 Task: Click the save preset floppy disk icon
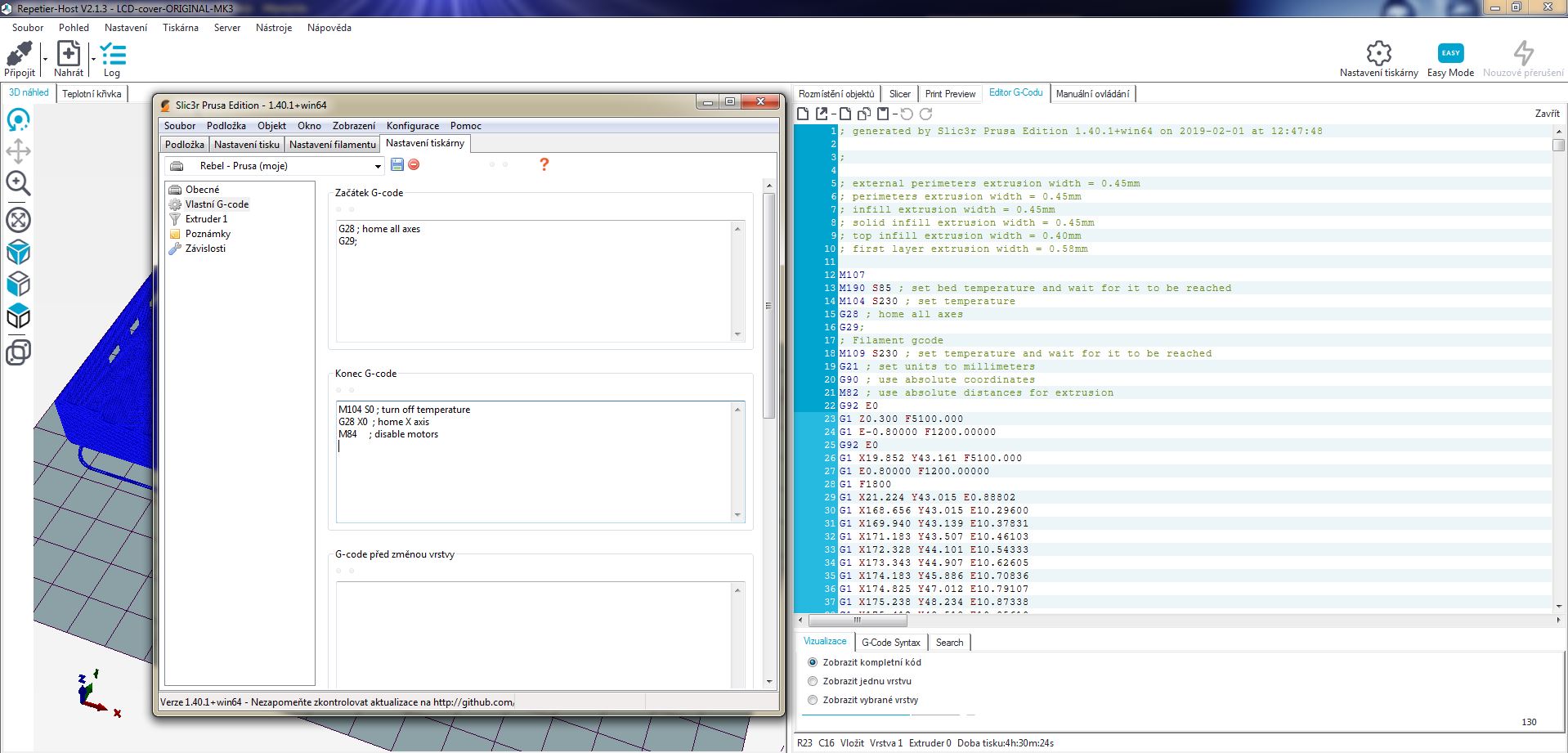pos(397,164)
